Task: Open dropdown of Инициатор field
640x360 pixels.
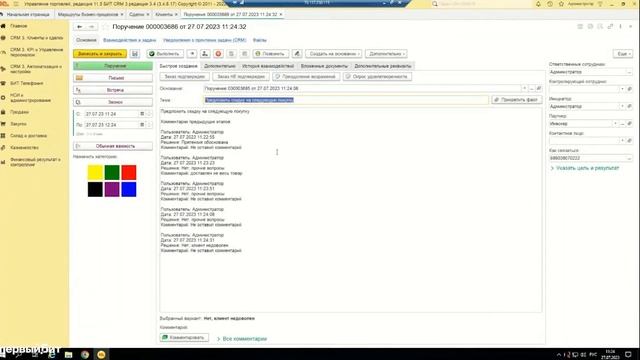Action: (x=622, y=106)
